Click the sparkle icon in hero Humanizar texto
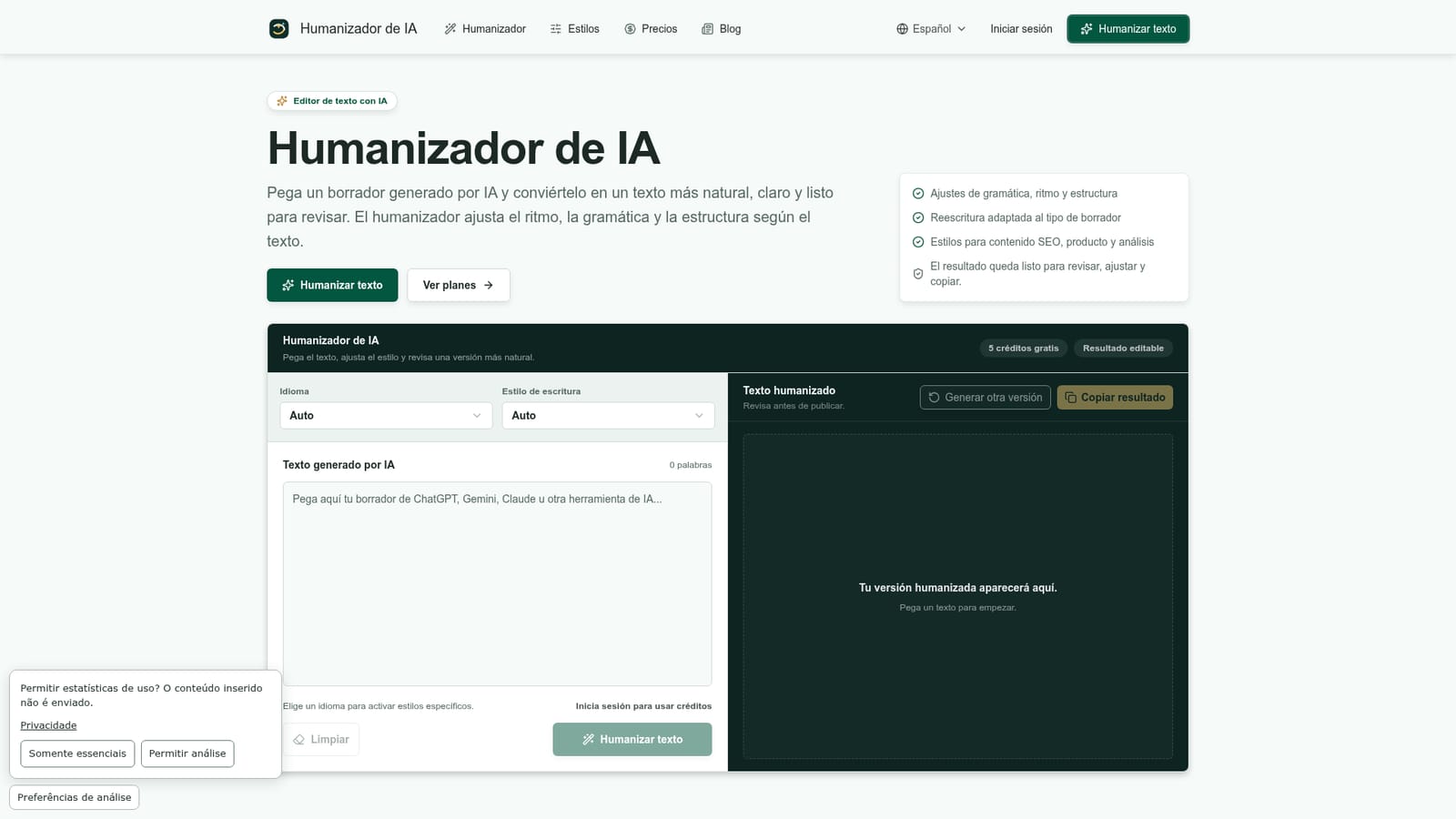Viewport: 1456px width, 819px height. point(288,285)
